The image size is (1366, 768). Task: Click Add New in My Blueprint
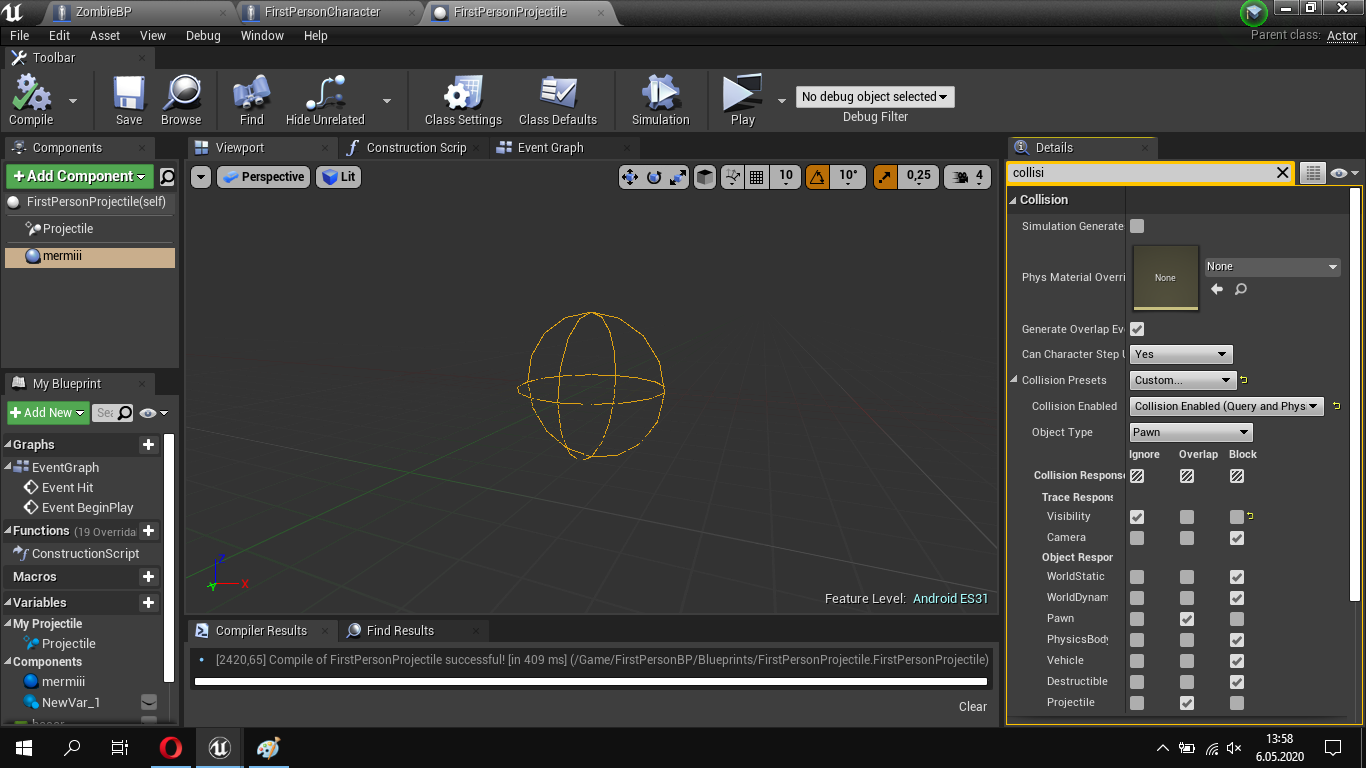(x=48, y=413)
